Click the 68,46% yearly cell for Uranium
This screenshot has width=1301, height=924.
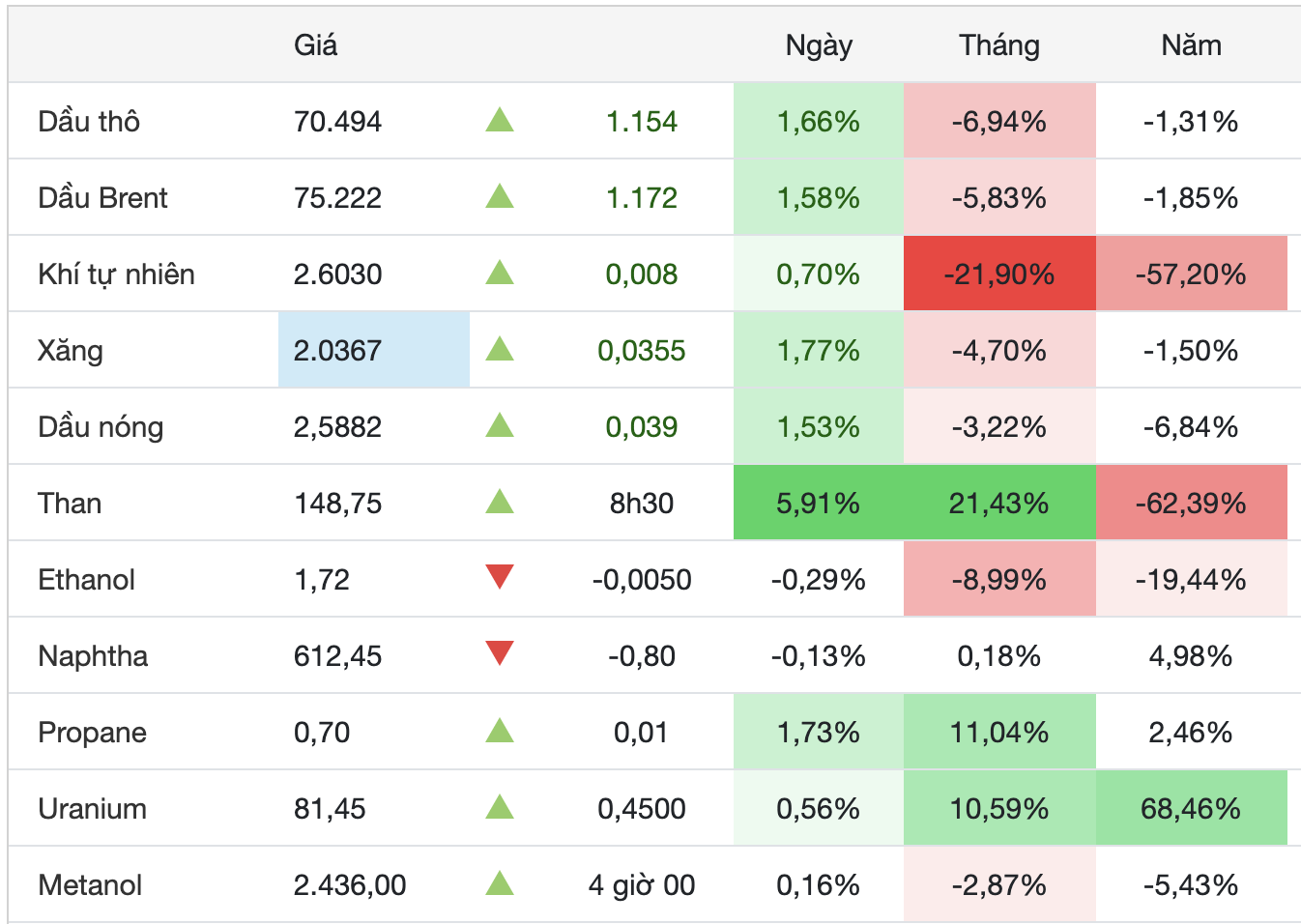click(1191, 808)
